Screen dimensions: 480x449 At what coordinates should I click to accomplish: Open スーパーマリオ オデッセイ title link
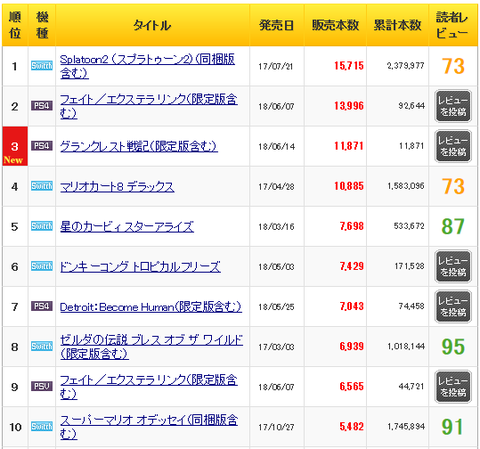[148, 427]
